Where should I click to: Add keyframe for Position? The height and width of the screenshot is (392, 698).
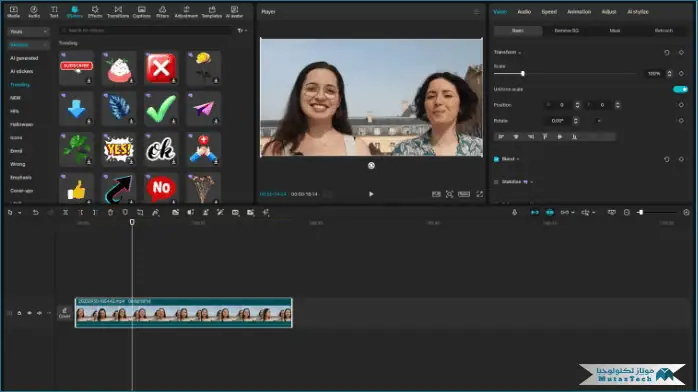681,105
